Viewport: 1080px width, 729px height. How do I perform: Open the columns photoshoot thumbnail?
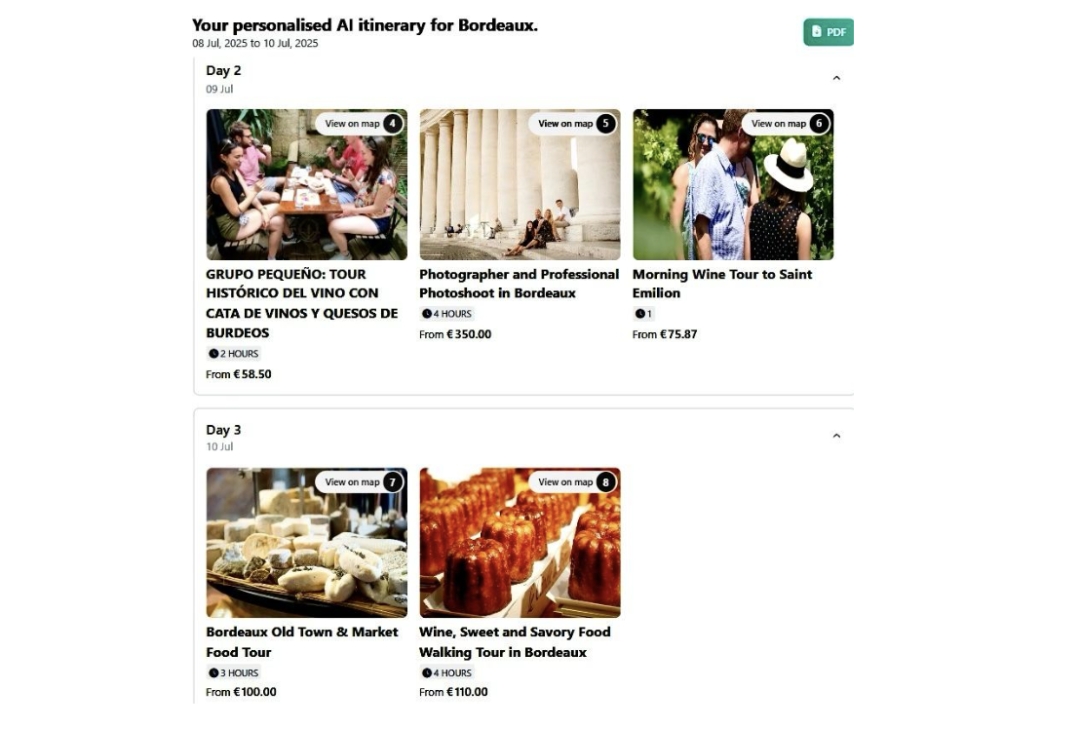520,184
